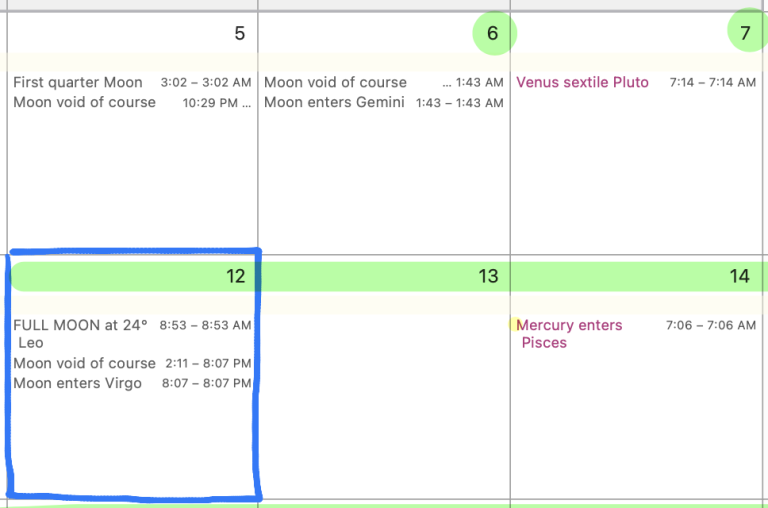Open Moon void of course on the 5th

[85, 102]
